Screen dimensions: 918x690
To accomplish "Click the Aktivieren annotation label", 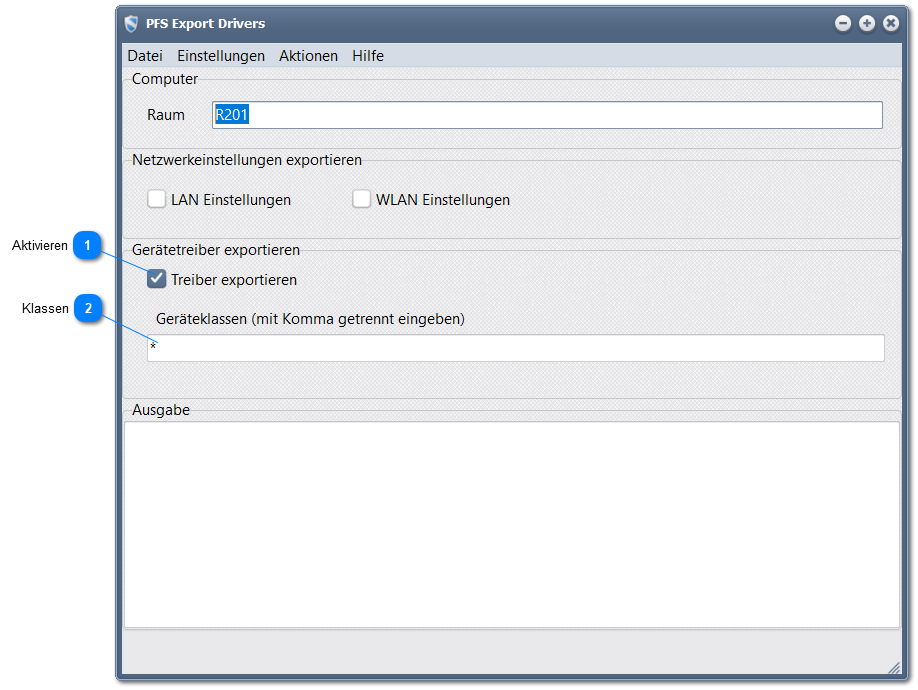I will pos(40,246).
